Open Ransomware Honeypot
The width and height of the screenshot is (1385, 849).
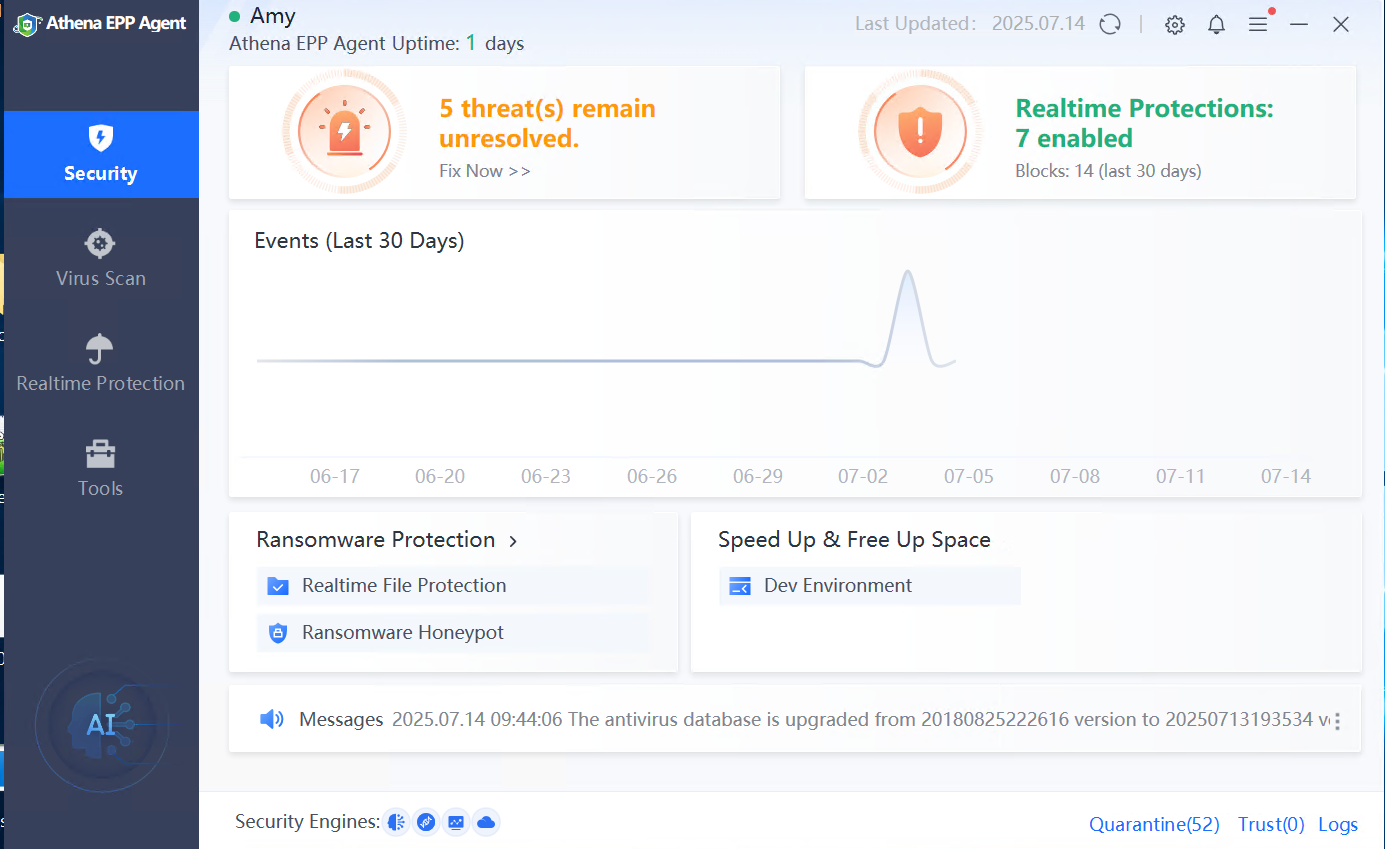[x=453, y=633]
